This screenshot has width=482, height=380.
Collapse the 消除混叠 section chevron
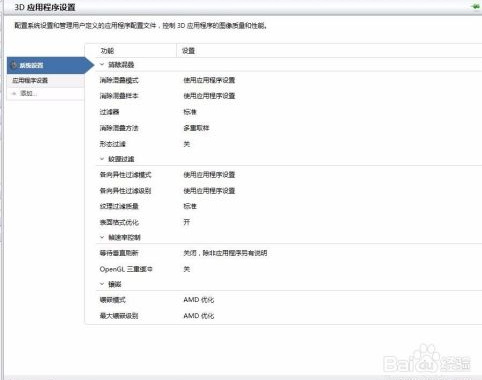102,65
